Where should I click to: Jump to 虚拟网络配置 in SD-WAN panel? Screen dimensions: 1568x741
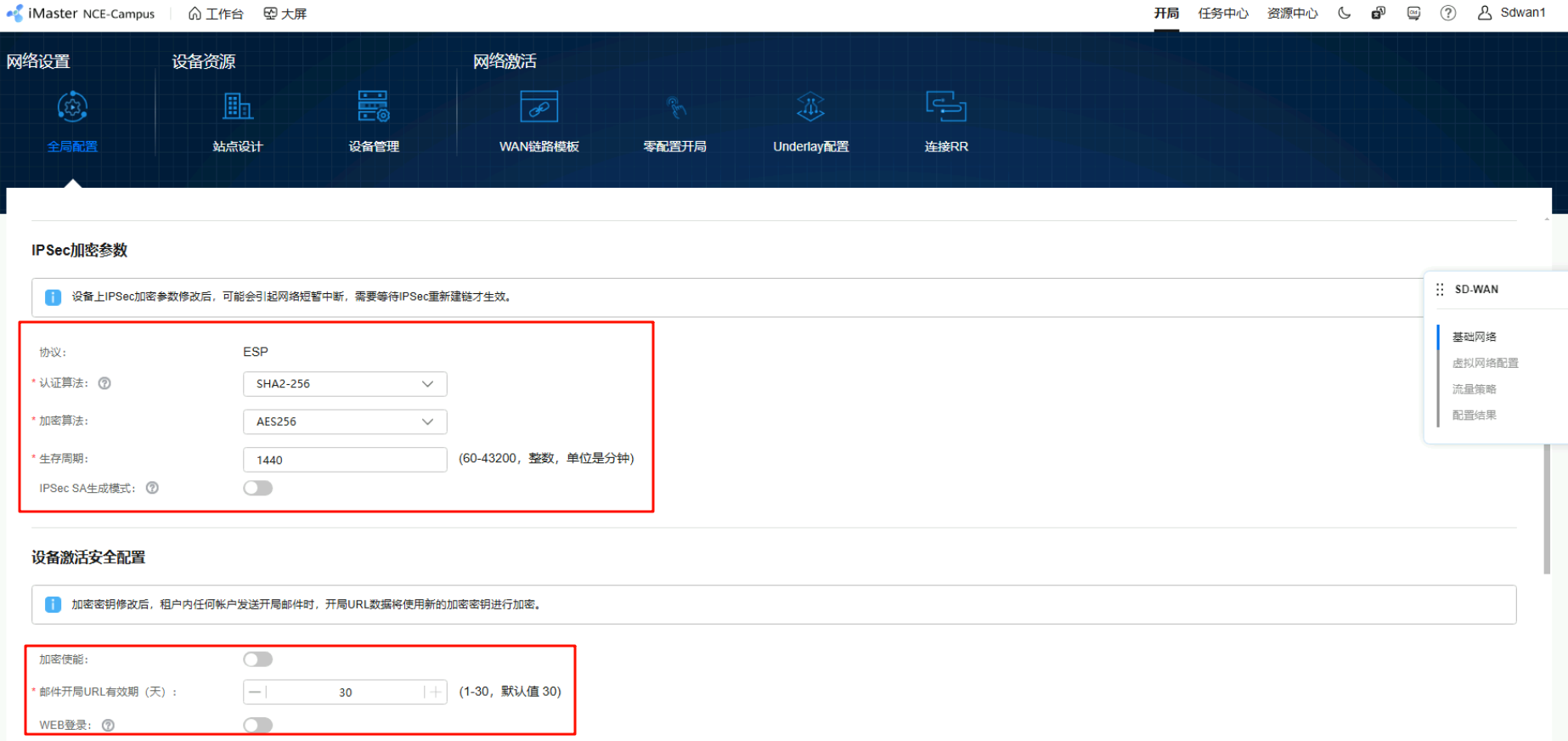[1485, 363]
